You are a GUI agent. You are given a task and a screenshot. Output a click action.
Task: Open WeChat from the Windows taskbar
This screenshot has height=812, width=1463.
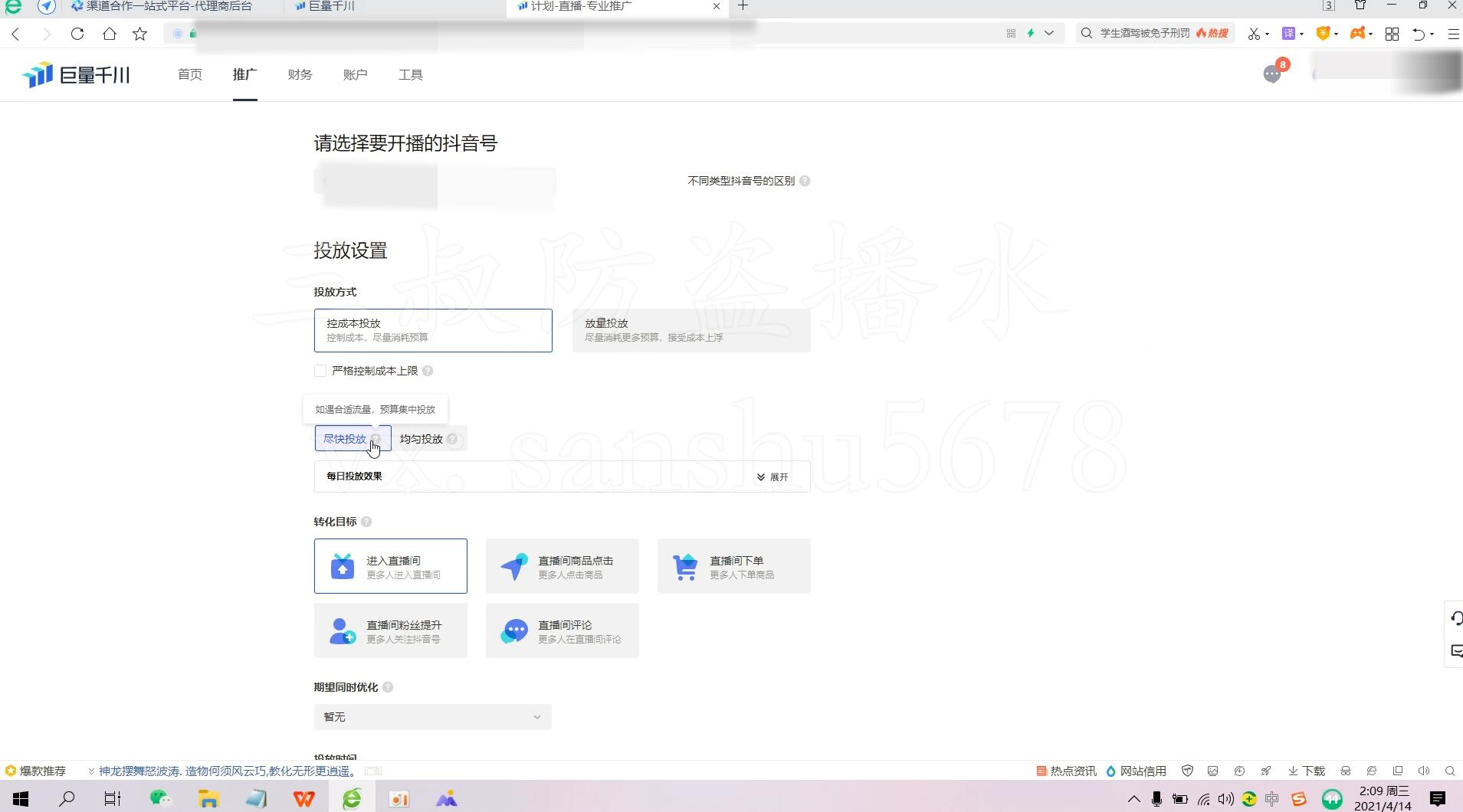tap(160, 799)
